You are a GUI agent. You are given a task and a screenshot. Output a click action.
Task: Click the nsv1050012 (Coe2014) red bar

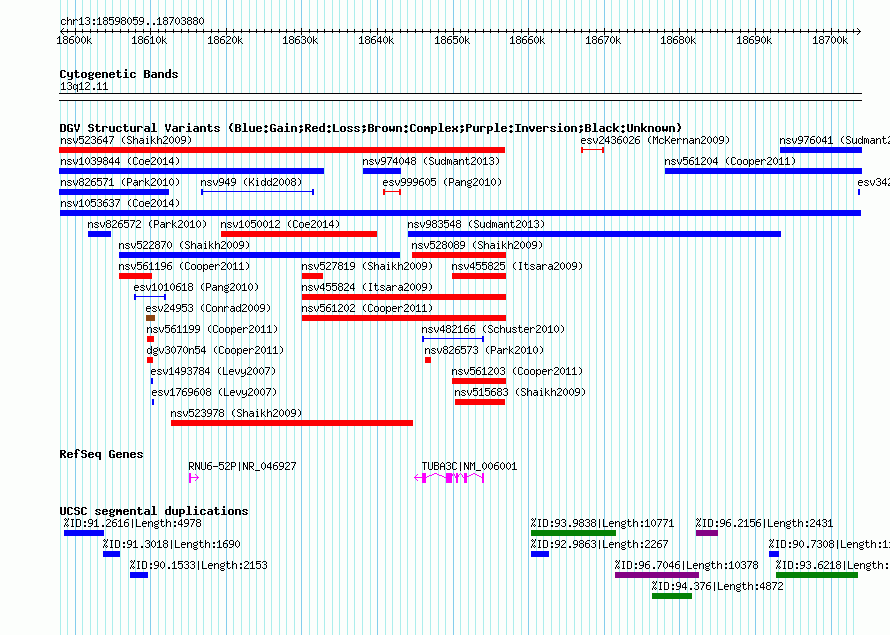tap(299, 234)
